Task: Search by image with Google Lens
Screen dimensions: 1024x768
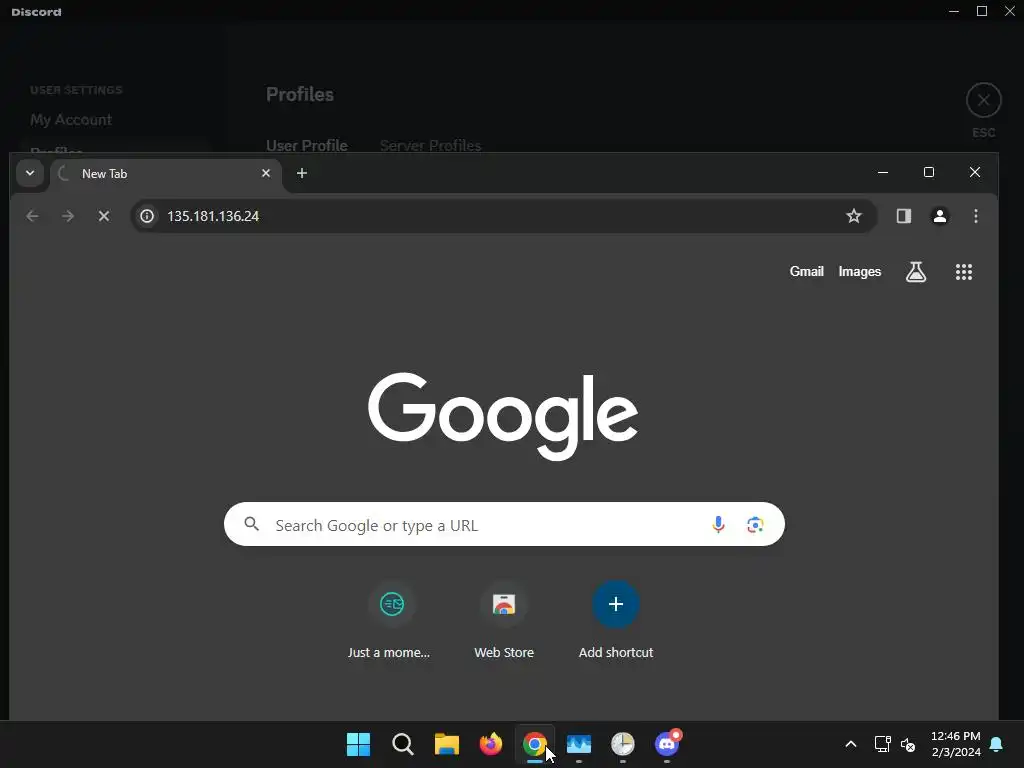Action: (x=756, y=524)
